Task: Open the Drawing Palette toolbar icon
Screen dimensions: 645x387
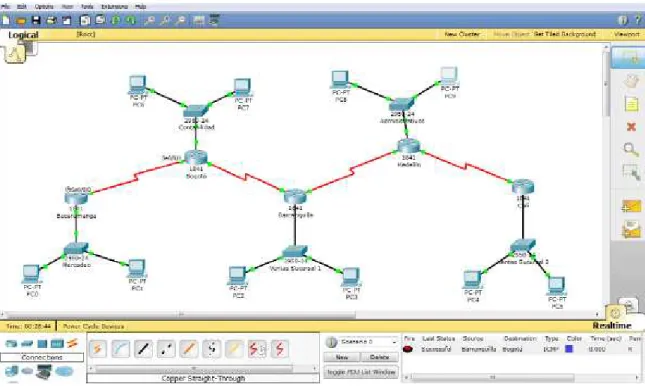Action: click(x=199, y=20)
